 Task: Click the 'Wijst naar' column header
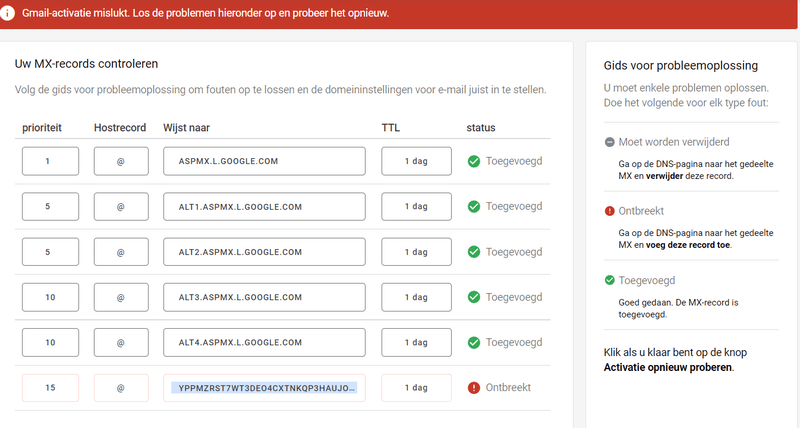click(x=186, y=127)
